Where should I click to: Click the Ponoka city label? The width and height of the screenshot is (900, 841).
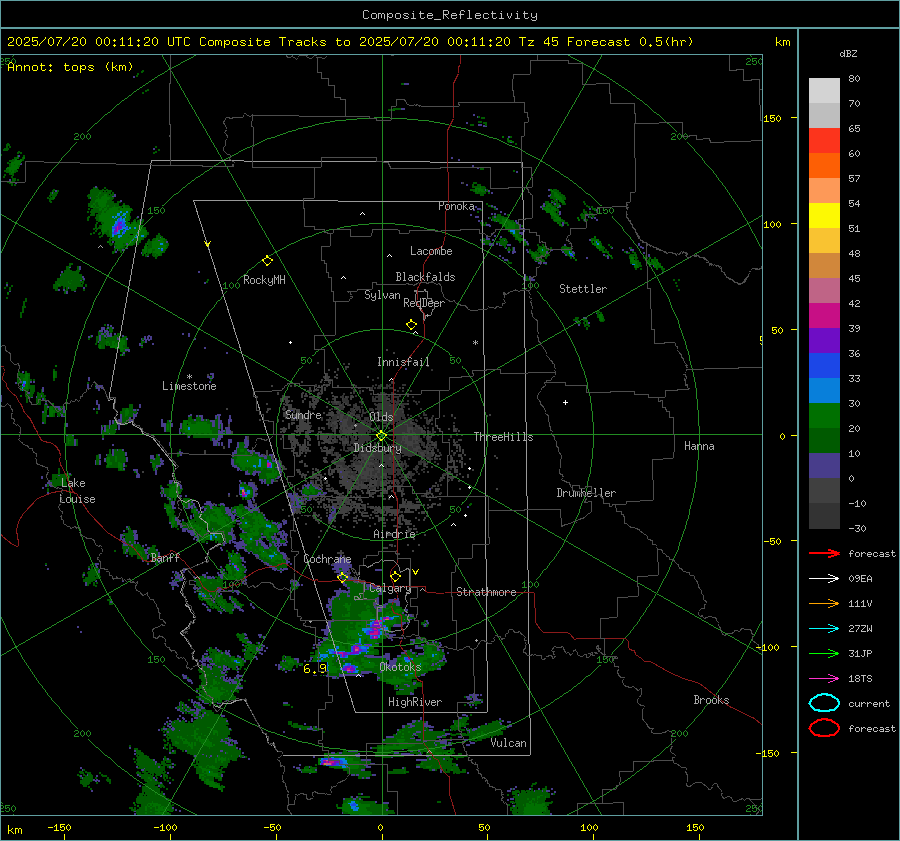point(456,206)
